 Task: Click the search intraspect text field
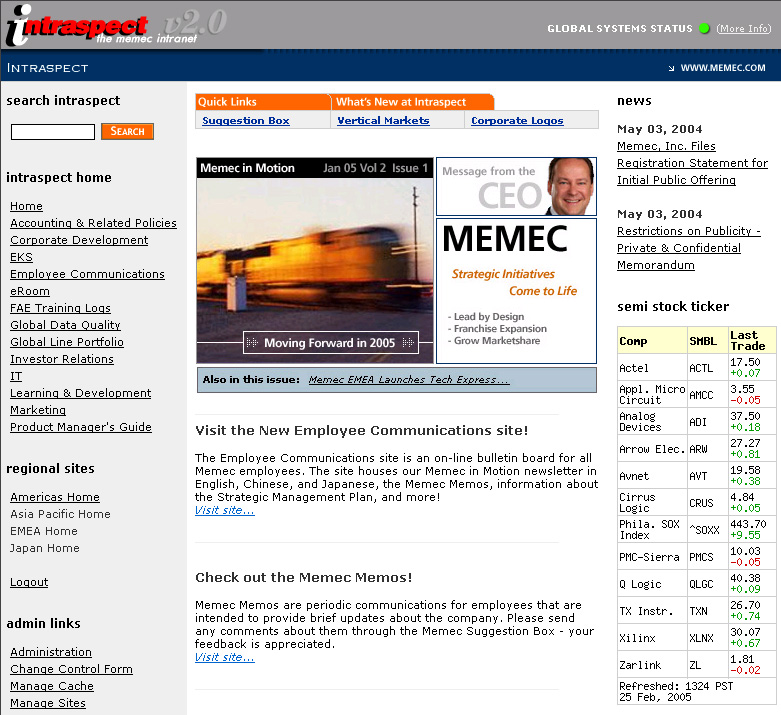[53, 132]
